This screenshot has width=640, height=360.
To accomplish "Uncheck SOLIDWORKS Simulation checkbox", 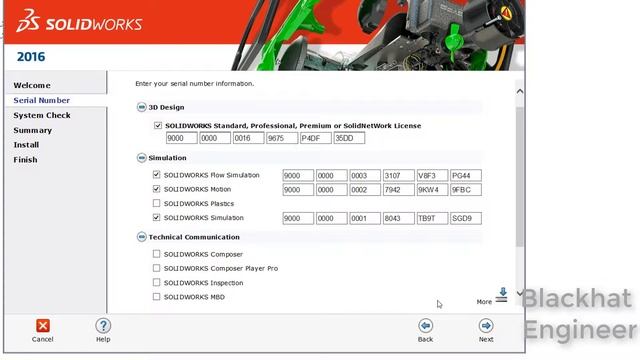I will [x=156, y=218].
